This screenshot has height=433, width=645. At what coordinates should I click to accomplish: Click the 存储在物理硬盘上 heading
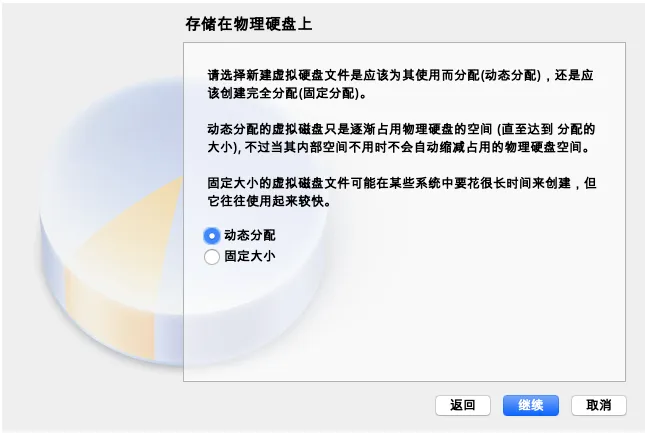248,24
